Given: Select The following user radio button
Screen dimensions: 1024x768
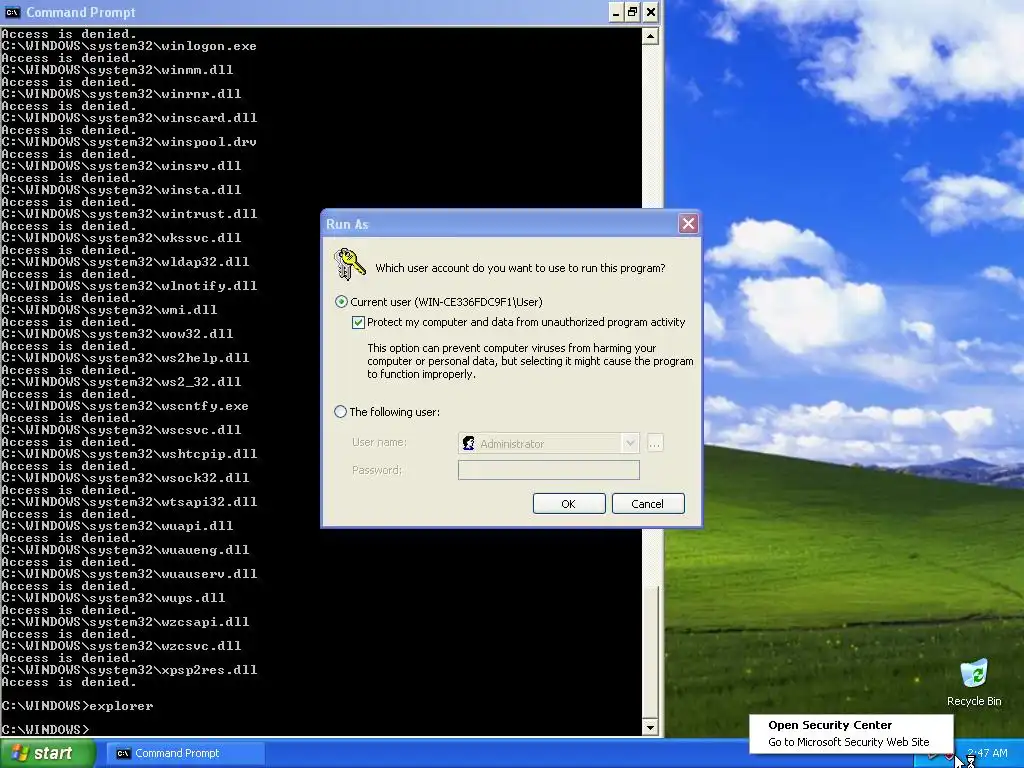Looking at the screenshot, I should (340, 411).
